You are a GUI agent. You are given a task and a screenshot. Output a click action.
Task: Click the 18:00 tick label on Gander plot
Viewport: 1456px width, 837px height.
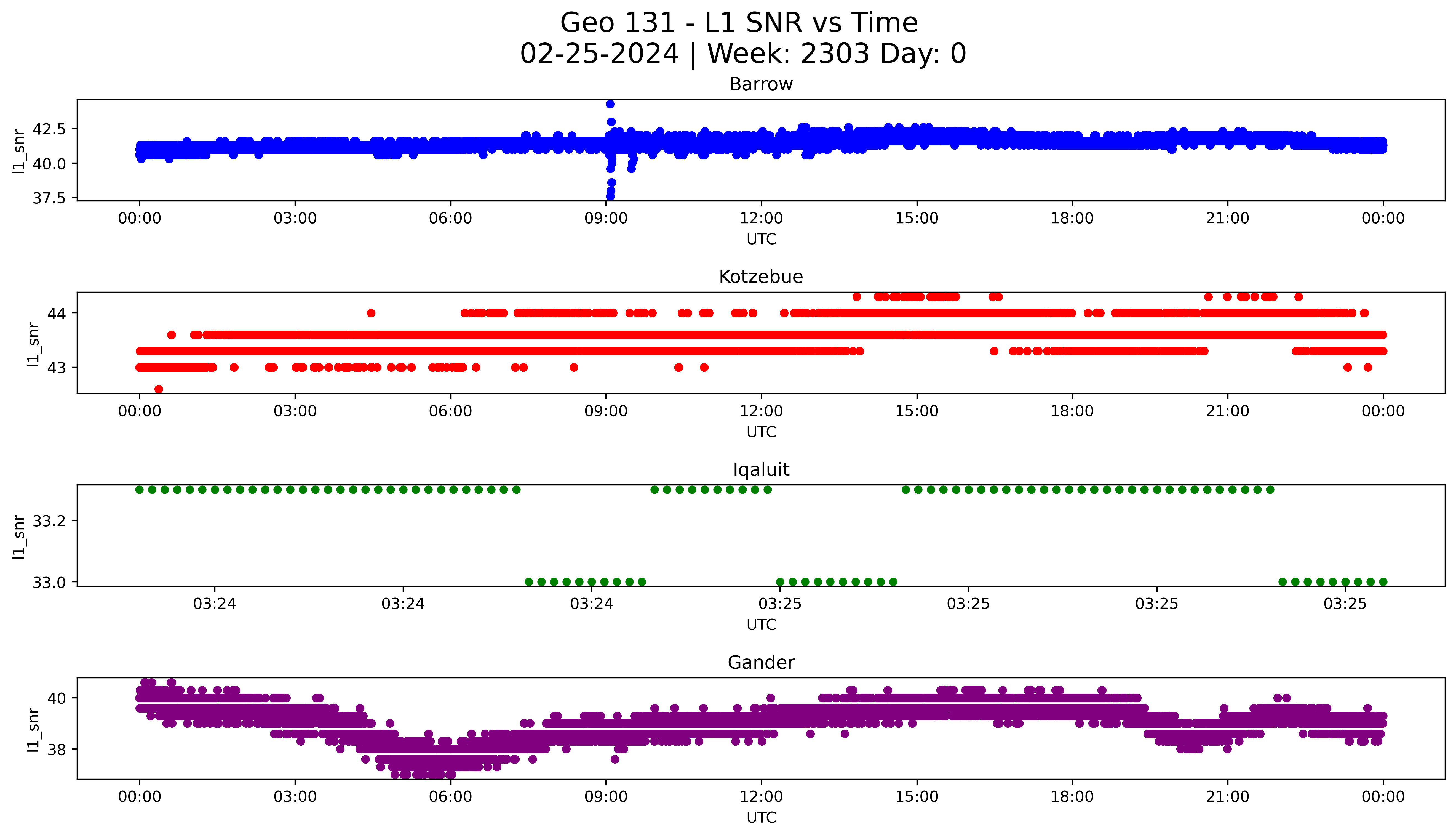(x=1072, y=797)
